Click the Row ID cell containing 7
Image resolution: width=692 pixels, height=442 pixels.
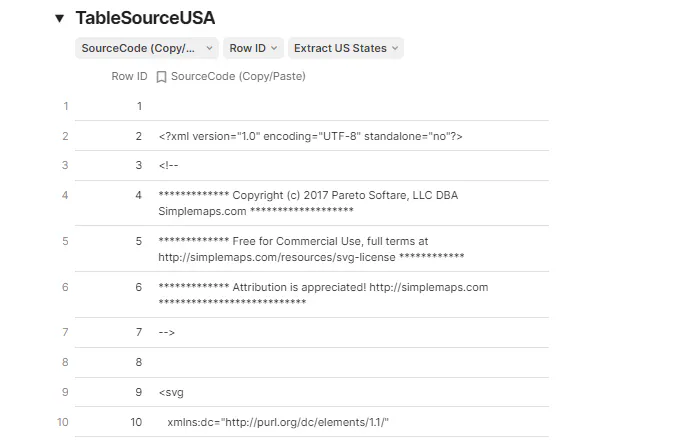139,331
